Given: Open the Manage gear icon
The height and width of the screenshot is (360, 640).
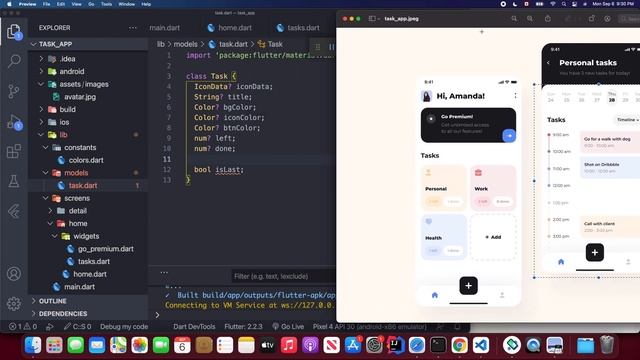Looking at the screenshot, I should click(13, 303).
